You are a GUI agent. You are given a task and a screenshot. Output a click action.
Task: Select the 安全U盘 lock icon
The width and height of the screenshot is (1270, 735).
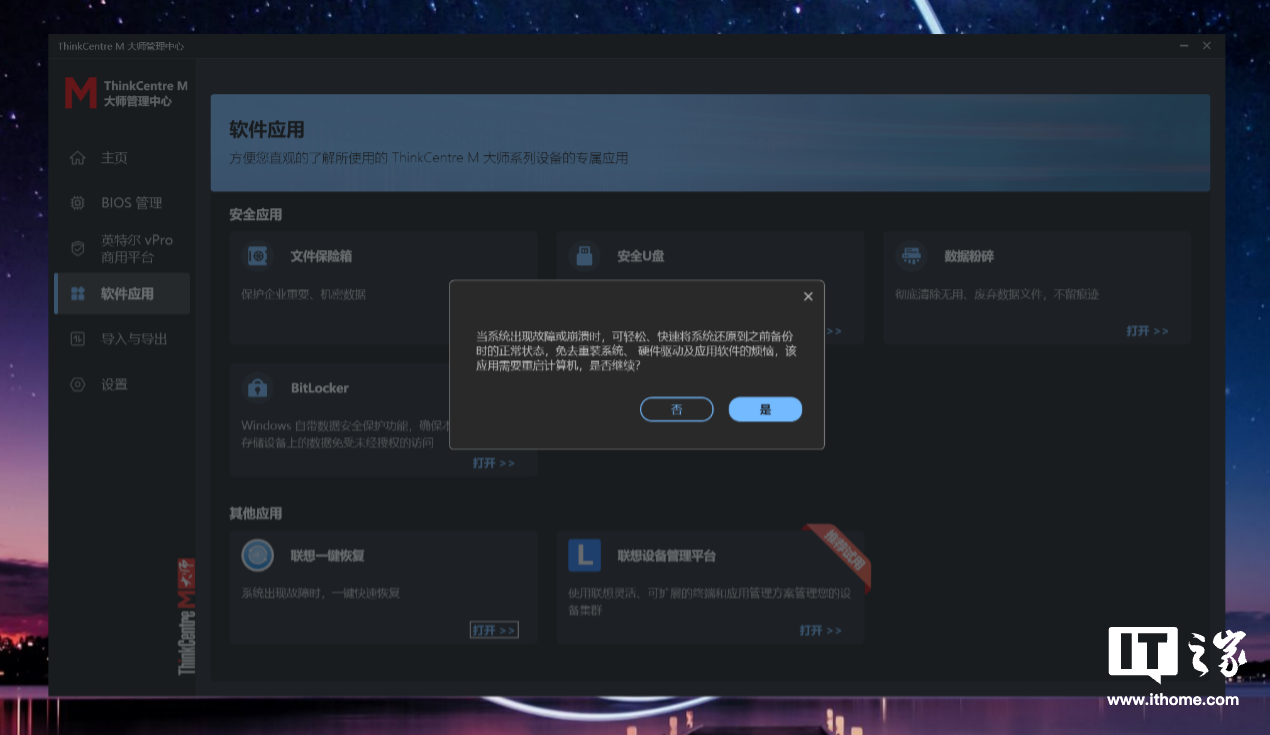(585, 256)
